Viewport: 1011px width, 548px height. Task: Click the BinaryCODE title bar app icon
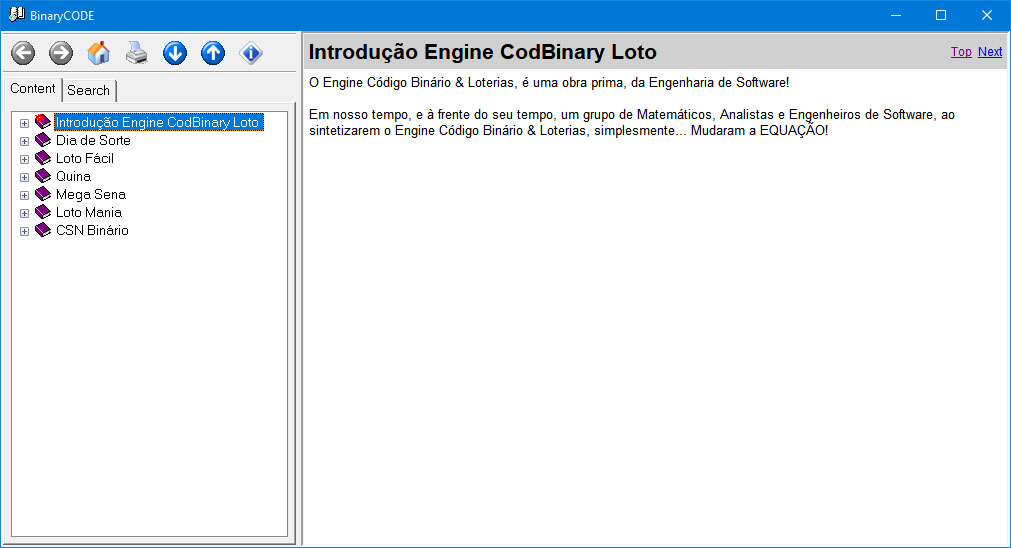[x=16, y=14]
